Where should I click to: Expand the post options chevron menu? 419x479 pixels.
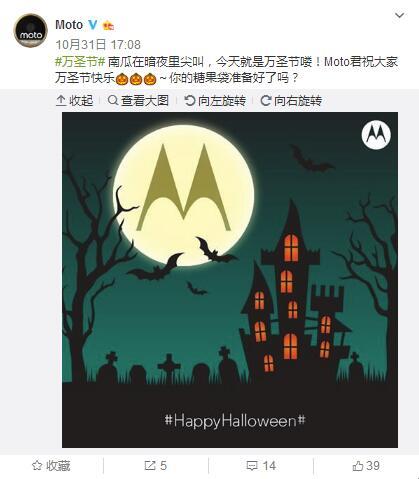399,15
